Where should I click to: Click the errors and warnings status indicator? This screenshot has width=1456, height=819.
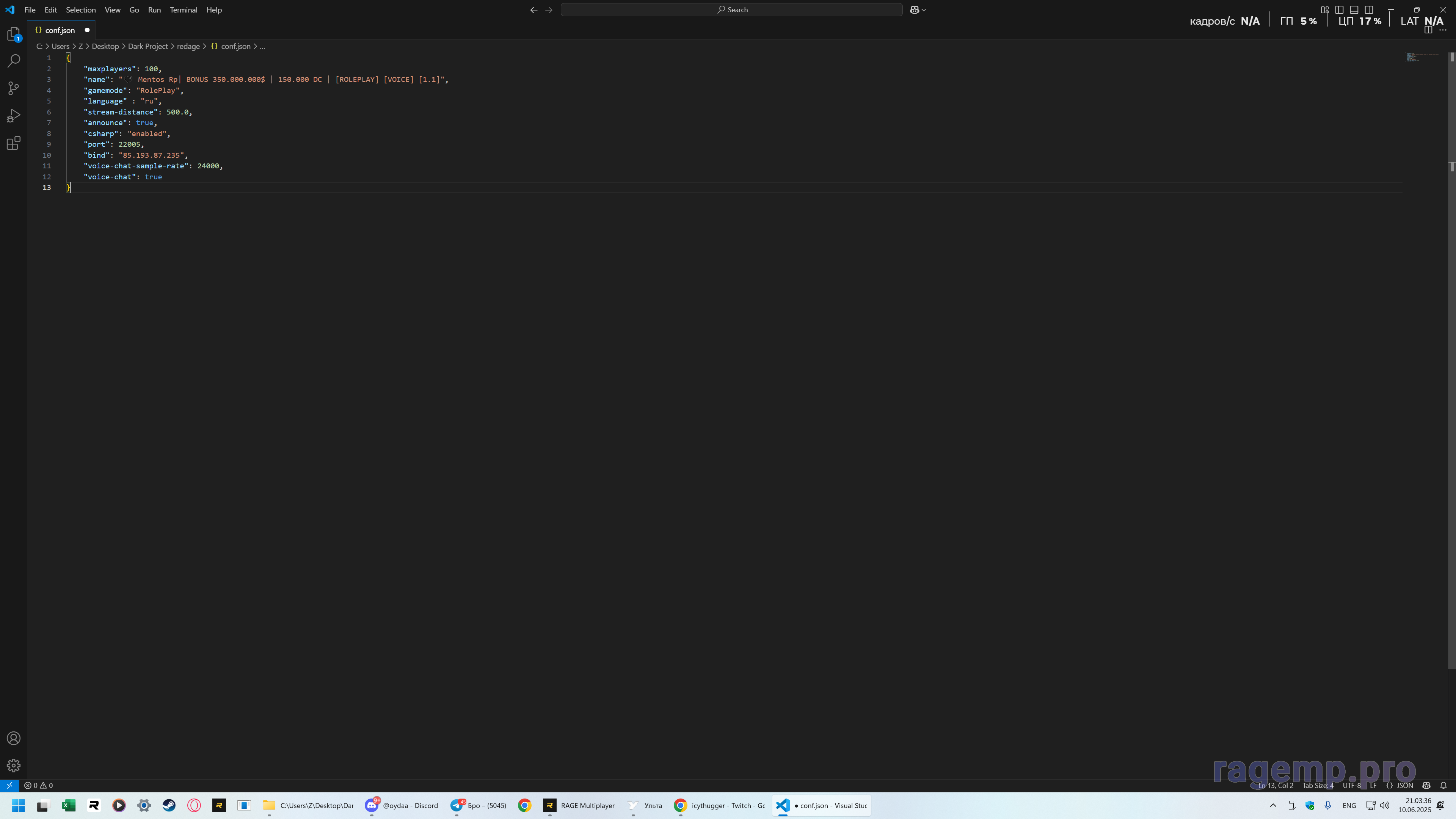(x=38, y=785)
